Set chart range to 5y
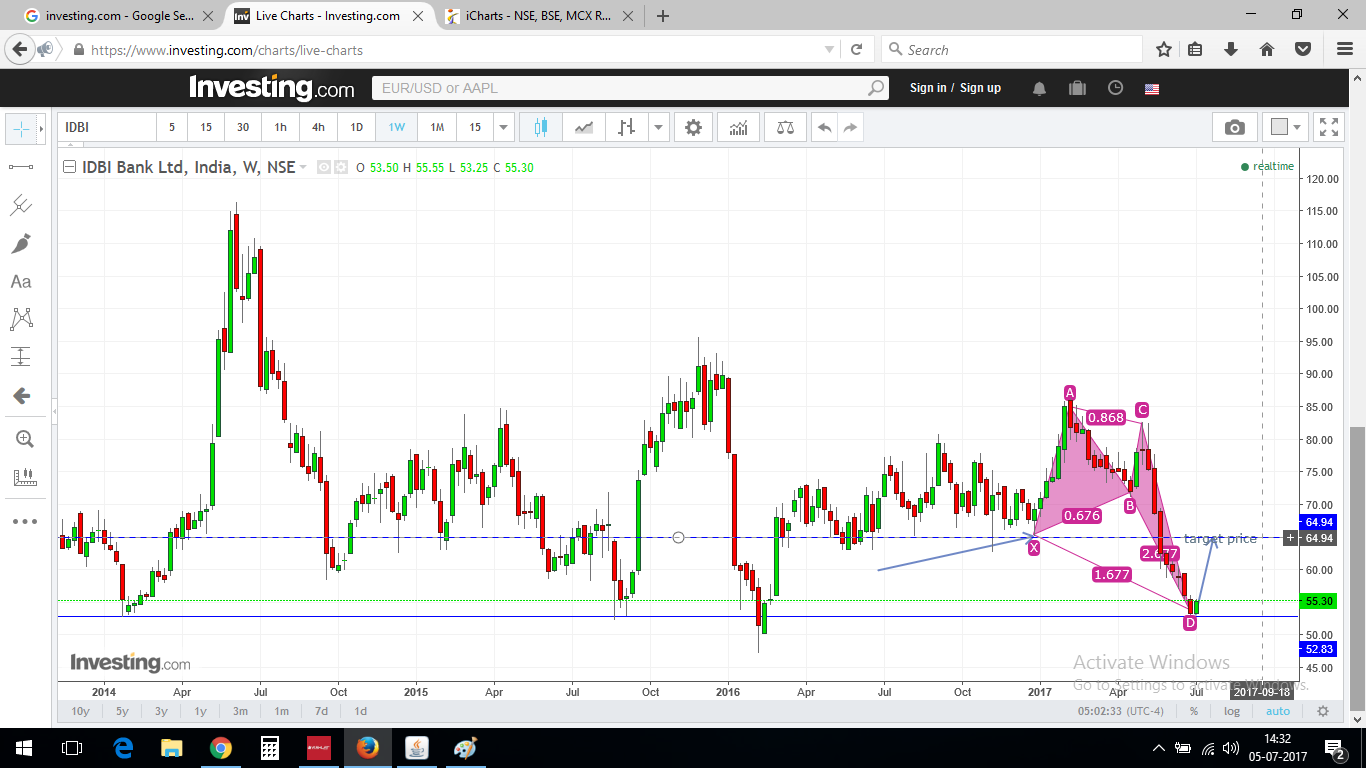The width and height of the screenshot is (1366, 768). [x=122, y=711]
